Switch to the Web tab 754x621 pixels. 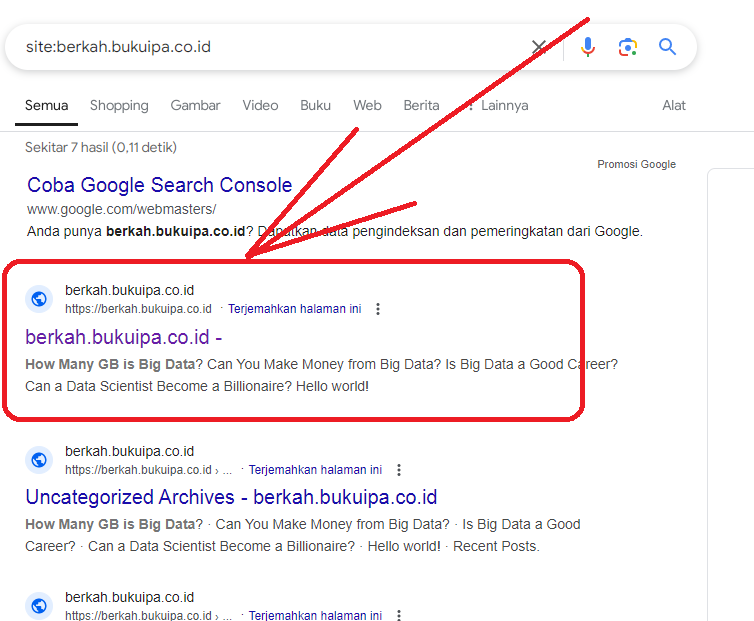367,105
